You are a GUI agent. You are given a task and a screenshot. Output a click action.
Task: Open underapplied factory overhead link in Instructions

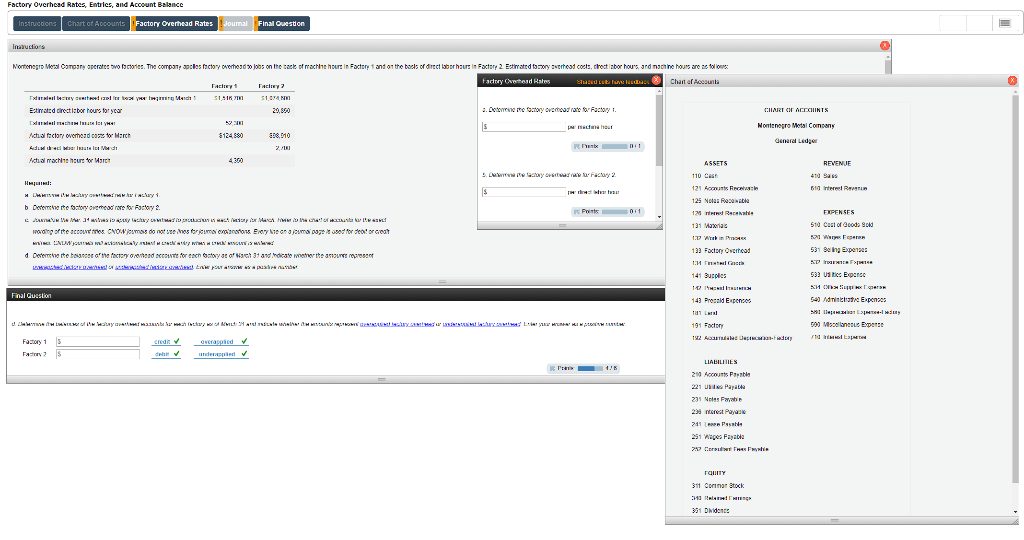tap(154, 267)
